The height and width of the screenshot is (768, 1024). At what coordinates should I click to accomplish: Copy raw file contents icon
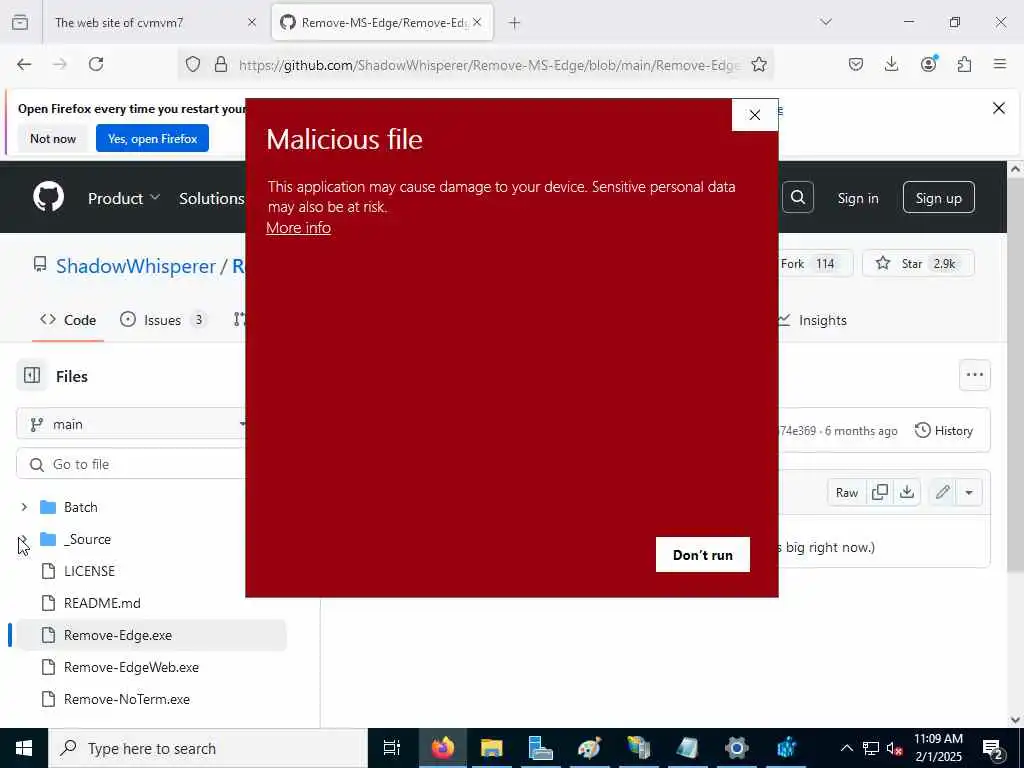tap(880, 492)
